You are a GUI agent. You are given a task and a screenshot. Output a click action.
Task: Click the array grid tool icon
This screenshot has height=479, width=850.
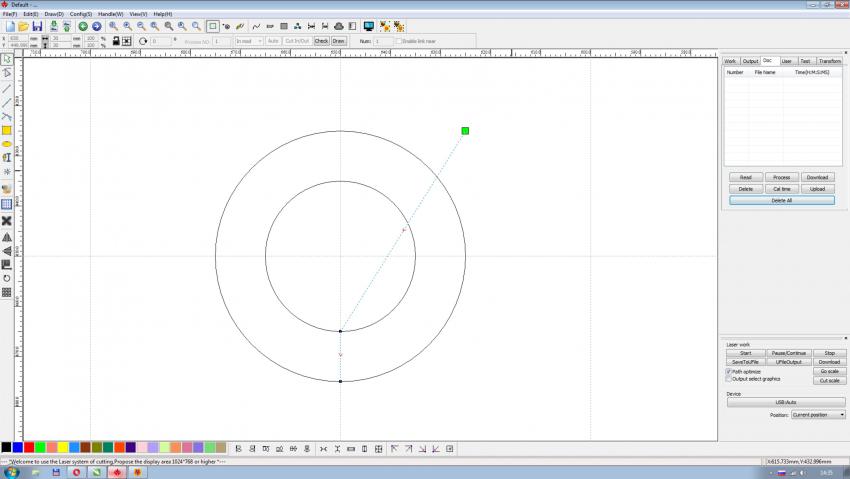click(x=7, y=292)
